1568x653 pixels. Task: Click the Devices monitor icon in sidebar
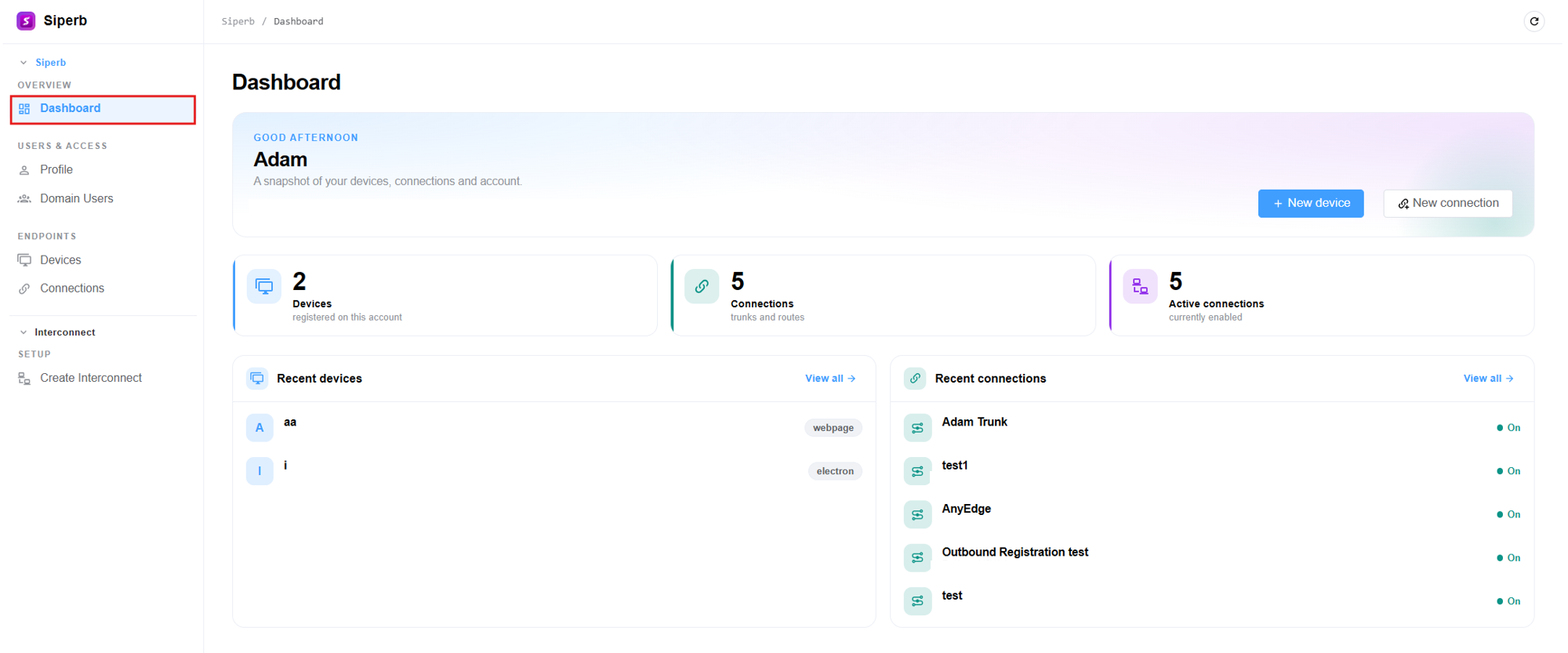point(24,260)
